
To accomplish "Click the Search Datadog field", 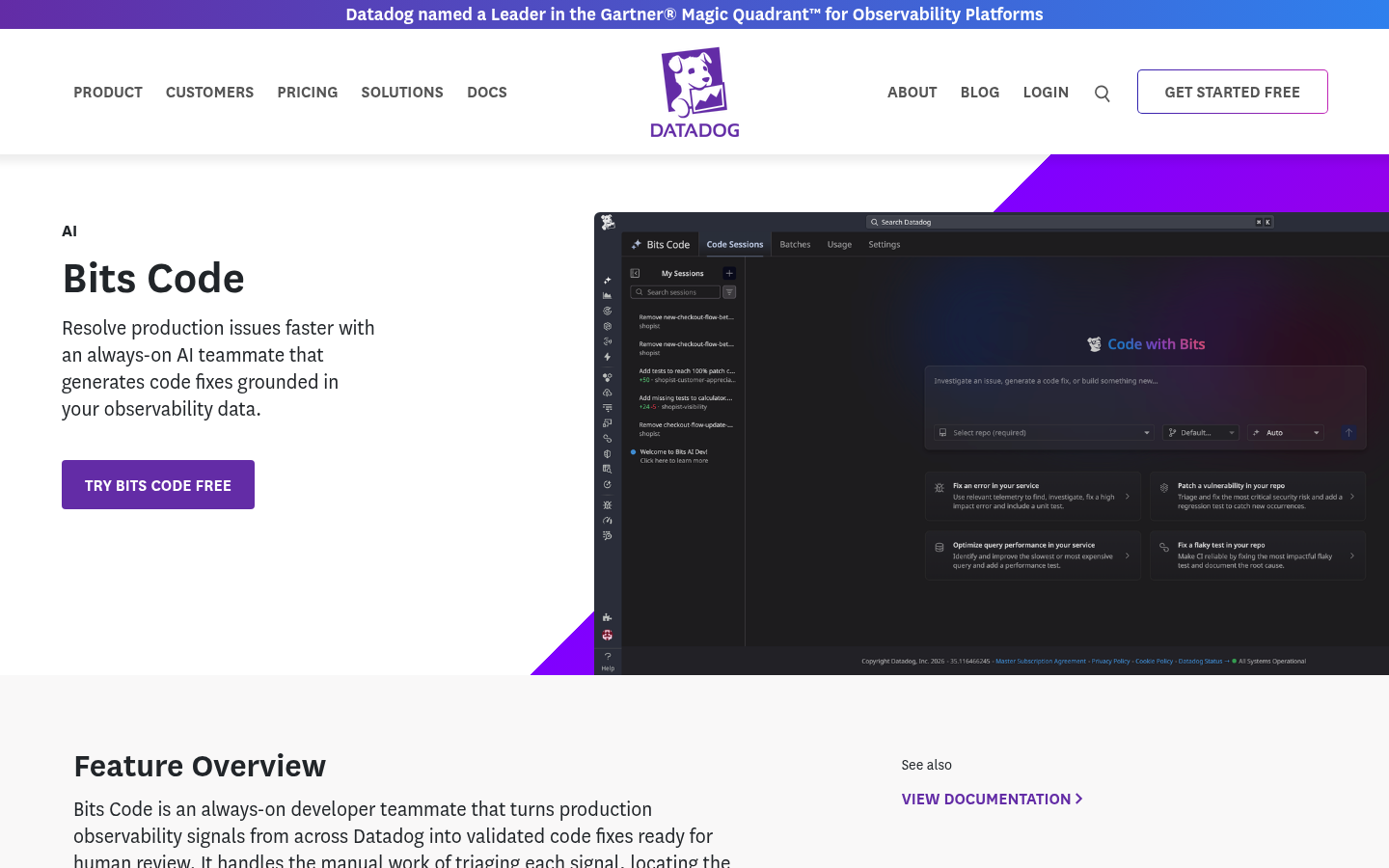I will coord(1070,222).
